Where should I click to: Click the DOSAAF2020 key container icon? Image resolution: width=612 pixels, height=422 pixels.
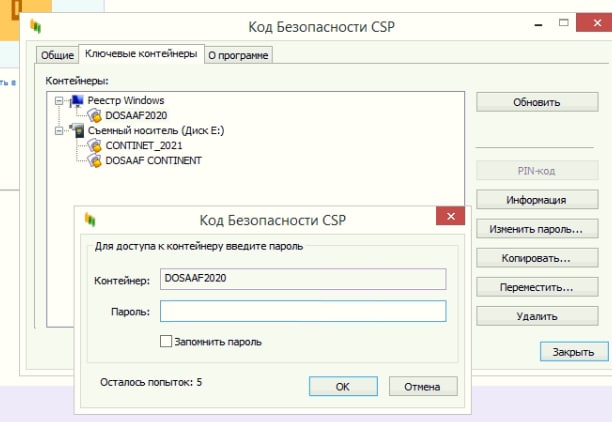pyautogui.click(x=94, y=116)
